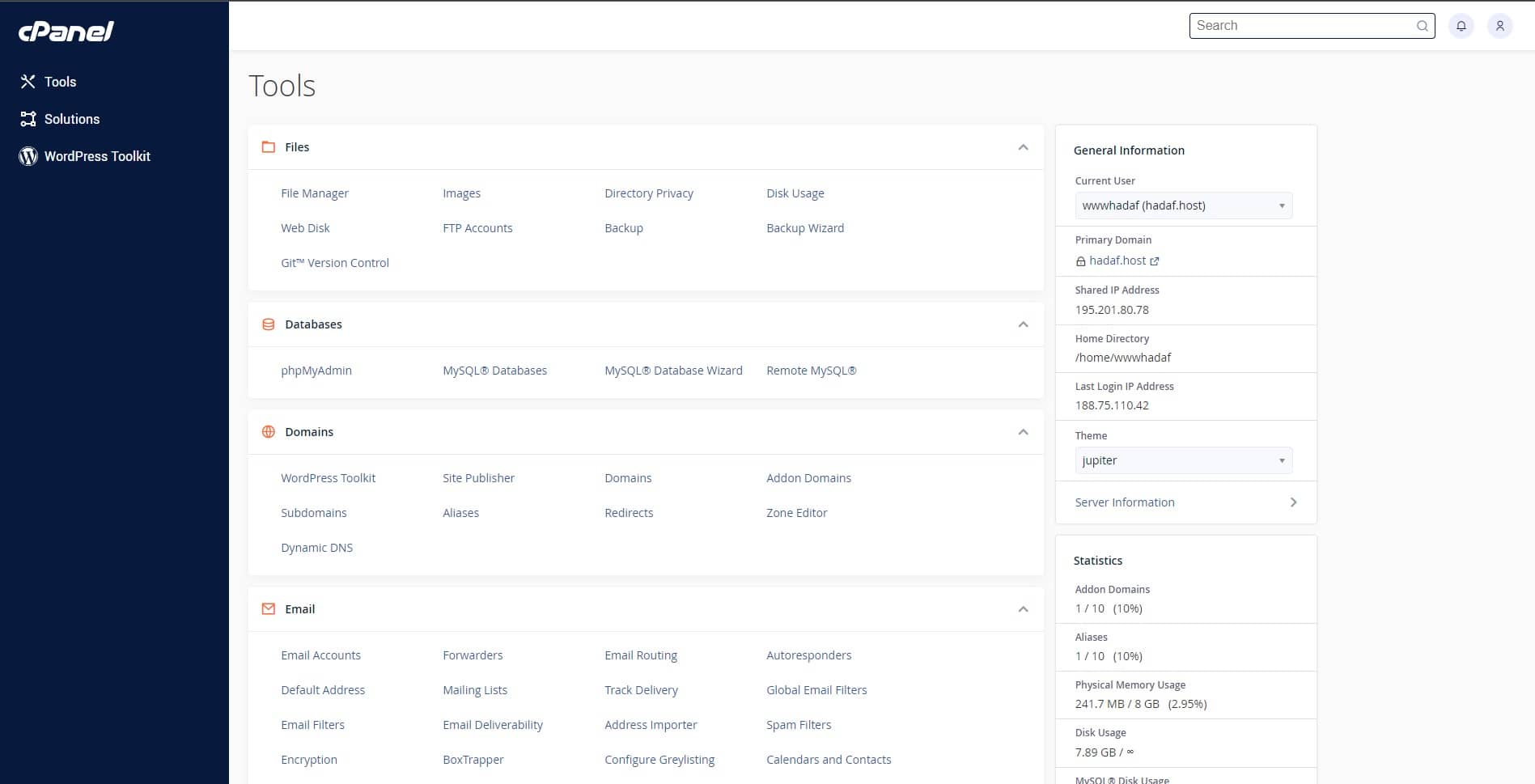
Task: Click the padlock icon by primary domain
Action: click(1080, 261)
